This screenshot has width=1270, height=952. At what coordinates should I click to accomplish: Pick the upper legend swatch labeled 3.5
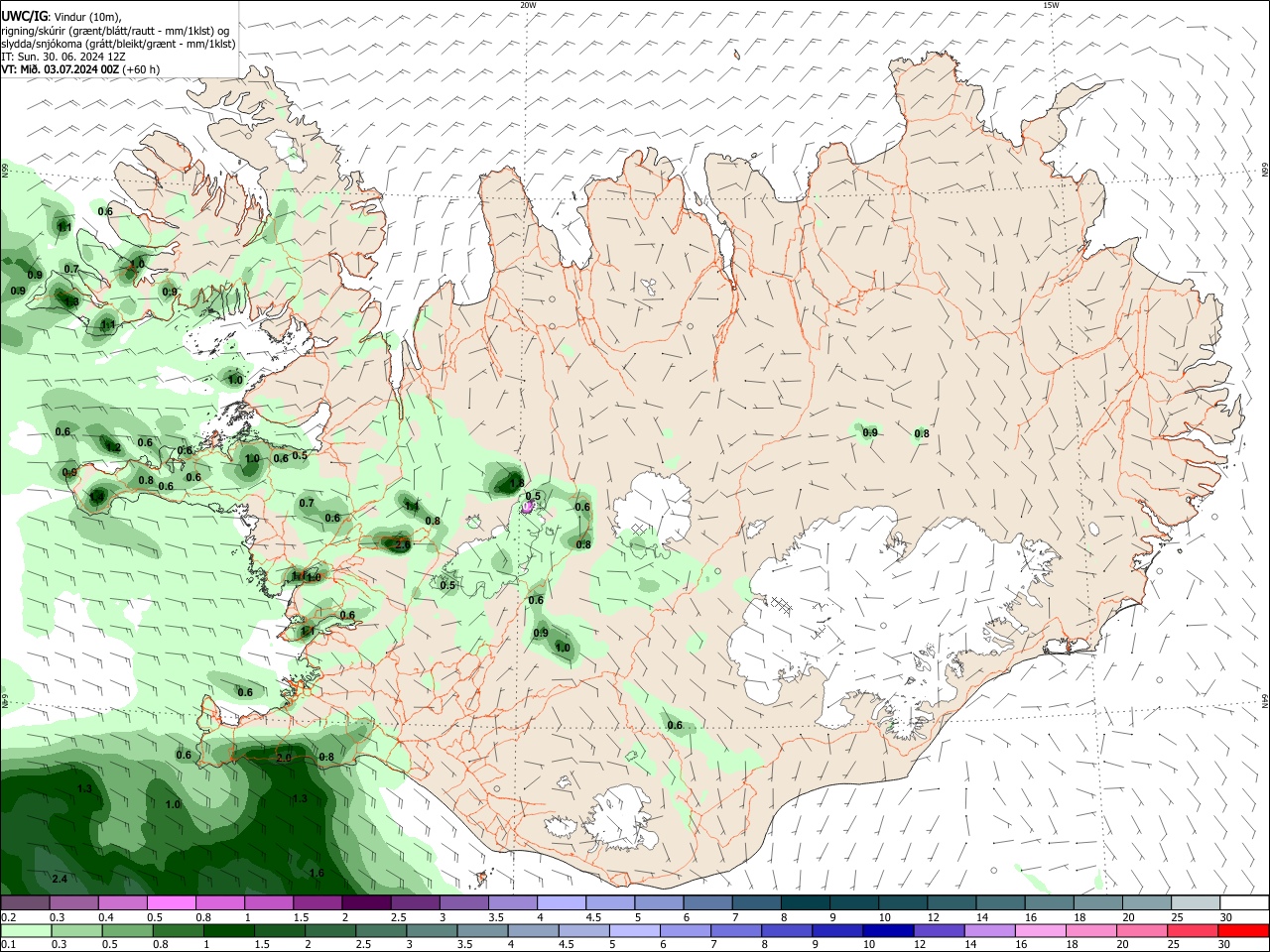click(511, 903)
